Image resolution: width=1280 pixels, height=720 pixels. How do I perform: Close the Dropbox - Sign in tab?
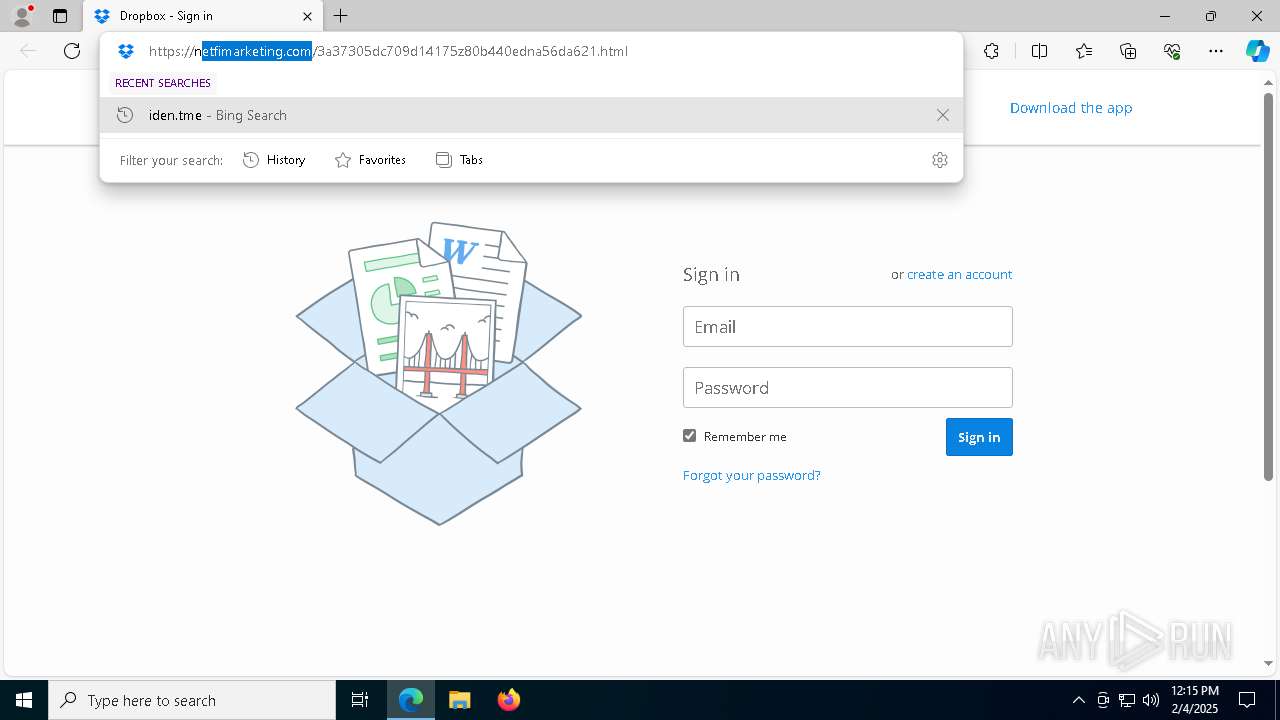(307, 16)
